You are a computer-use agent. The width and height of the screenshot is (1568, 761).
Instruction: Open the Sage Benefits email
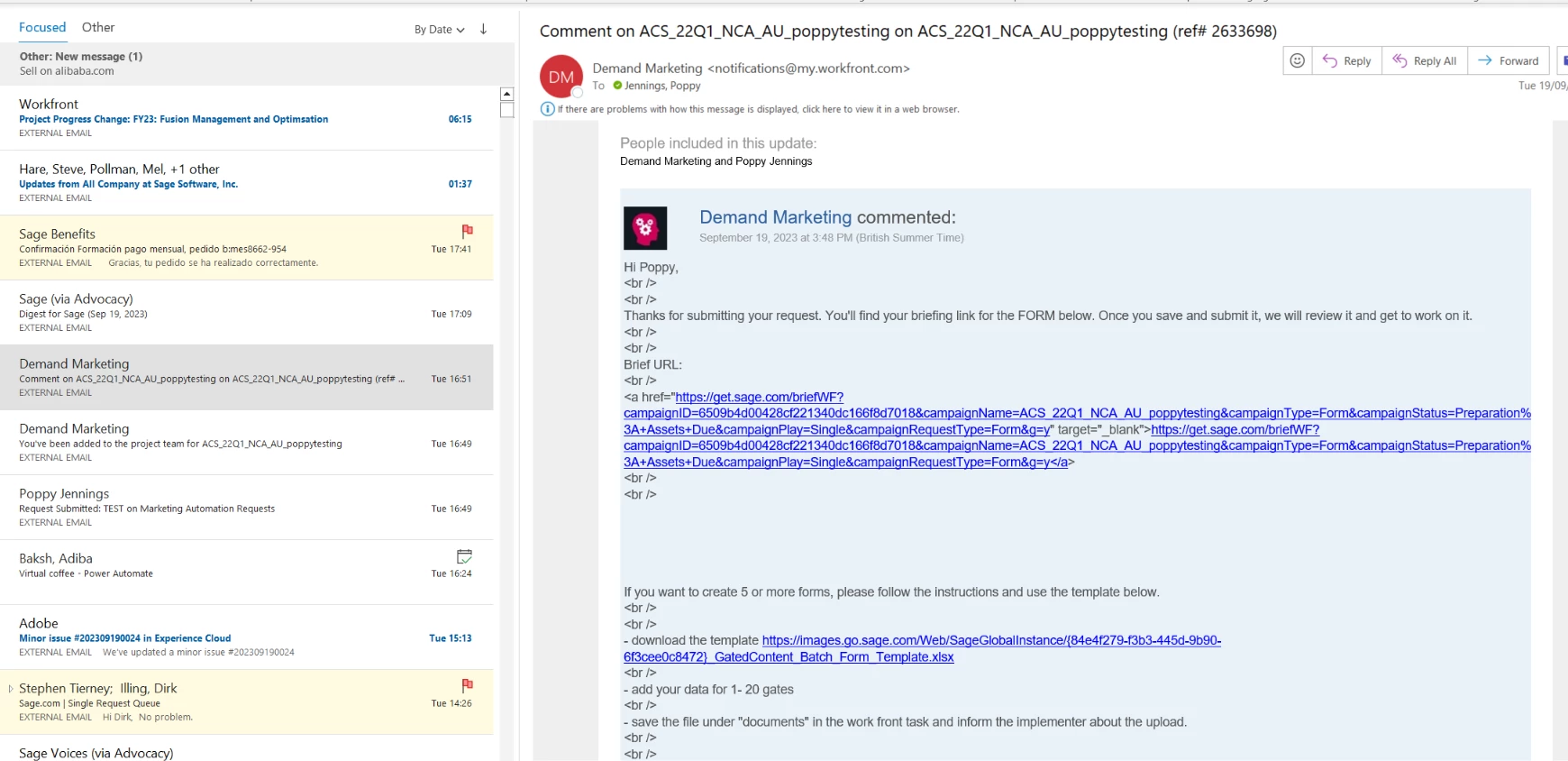[x=247, y=248]
